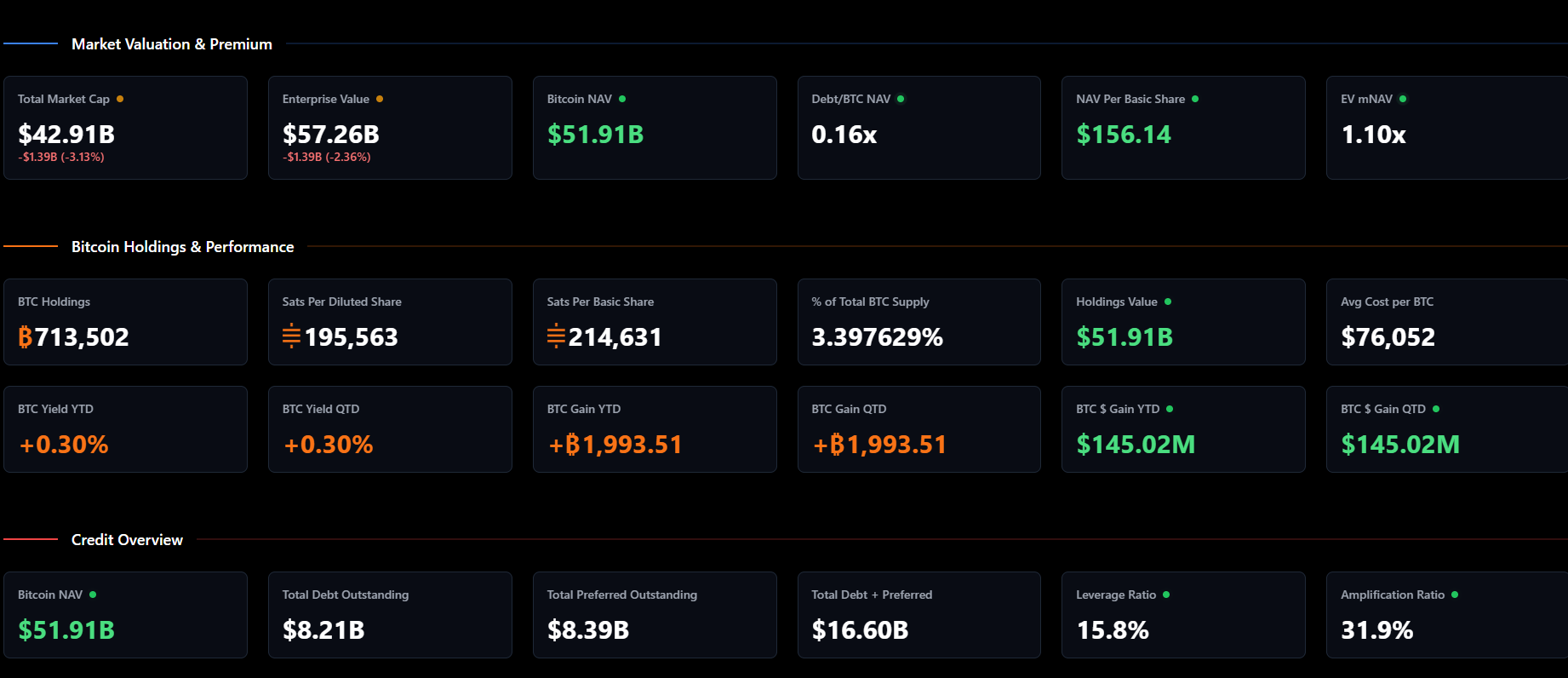The width and height of the screenshot is (1568, 678).
Task: Click the green dot beside Debt/BTC NAV
Action: pyautogui.click(x=901, y=99)
